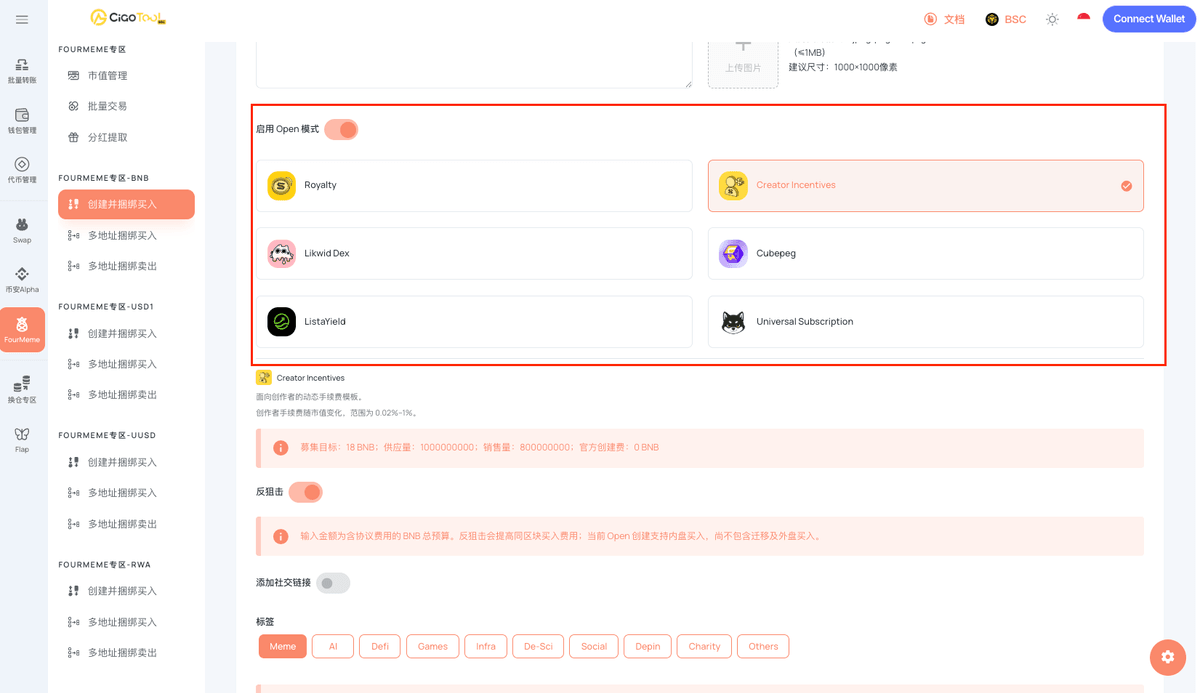The width and height of the screenshot is (1200, 693).
Task: Click the Connect Wallet button
Action: coord(1149,19)
